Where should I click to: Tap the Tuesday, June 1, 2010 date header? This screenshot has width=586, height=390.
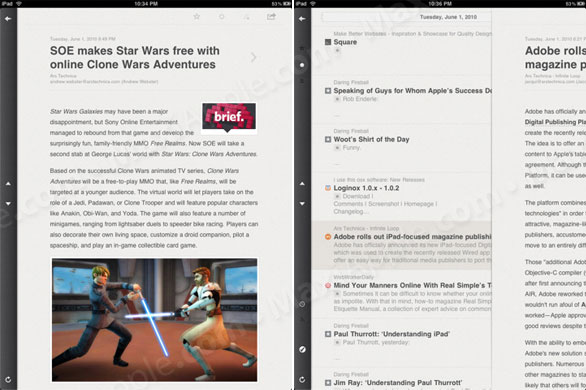pos(448,17)
